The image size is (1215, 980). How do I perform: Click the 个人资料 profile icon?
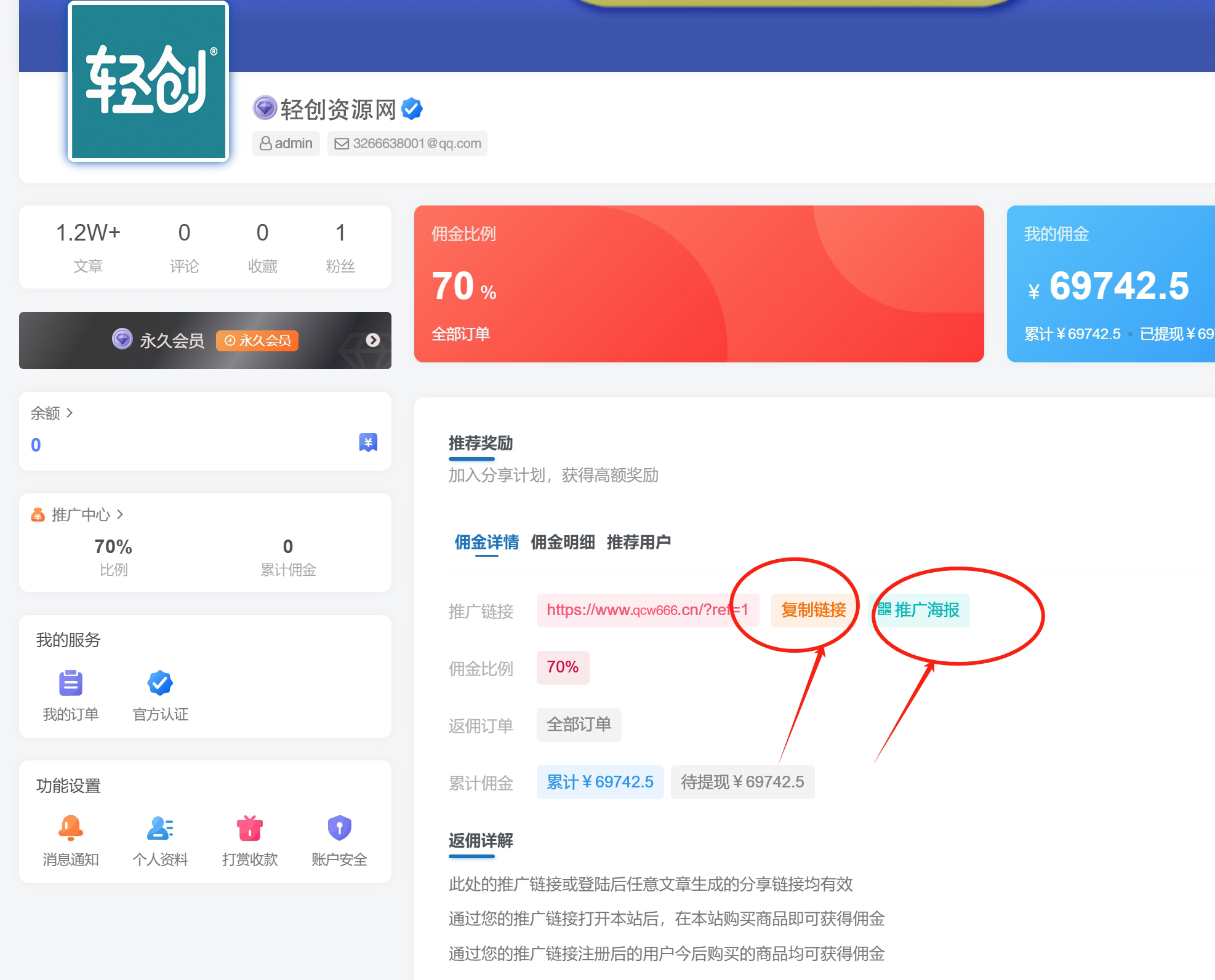pos(160,827)
